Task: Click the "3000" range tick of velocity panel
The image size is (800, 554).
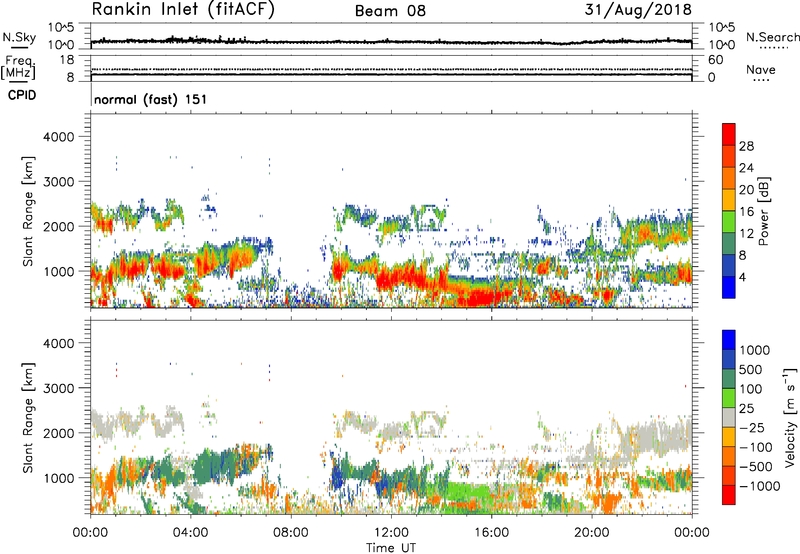Action: click(x=59, y=388)
